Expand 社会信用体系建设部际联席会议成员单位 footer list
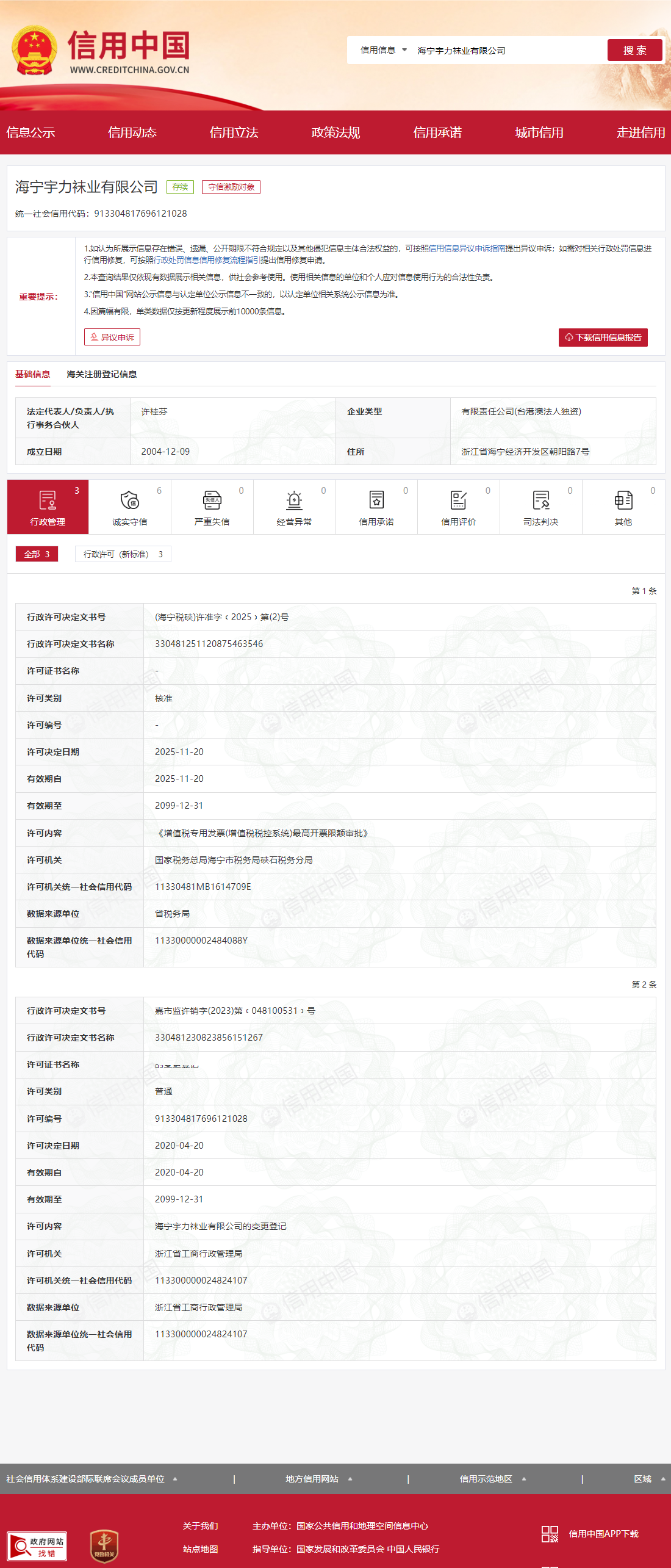The width and height of the screenshot is (671, 1568). [x=91, y=1479]
